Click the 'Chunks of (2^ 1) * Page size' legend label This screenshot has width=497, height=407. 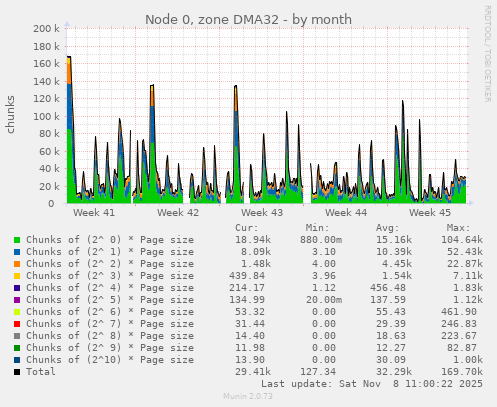(x=110, y=252)
